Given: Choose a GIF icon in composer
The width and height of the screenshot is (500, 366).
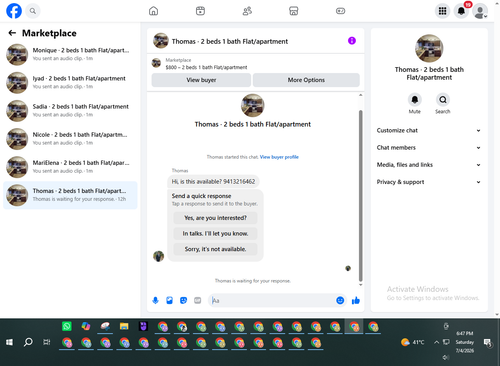Looking at the screenshot, I should [x=198, y=300].
